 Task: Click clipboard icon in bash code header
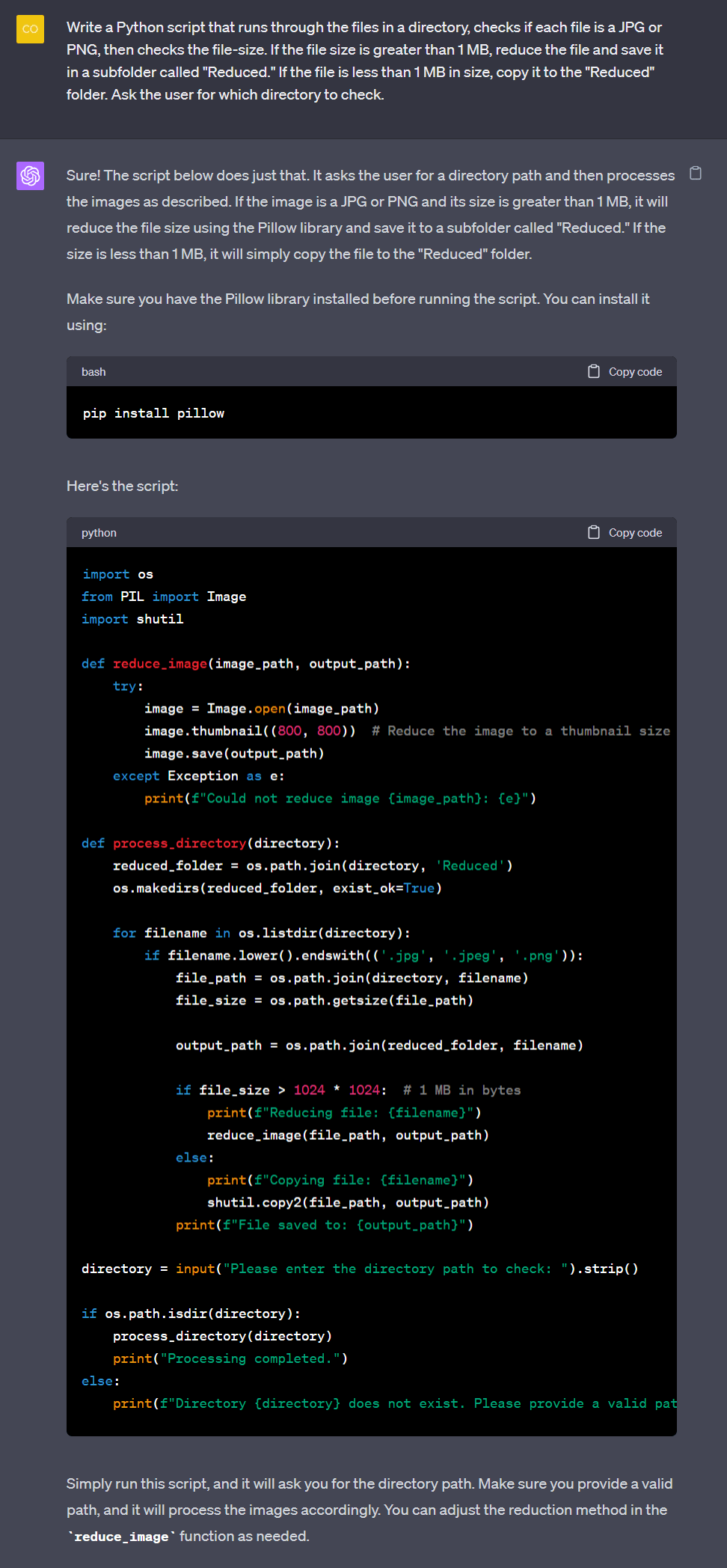pyautogui.click(x=594, y=371)
